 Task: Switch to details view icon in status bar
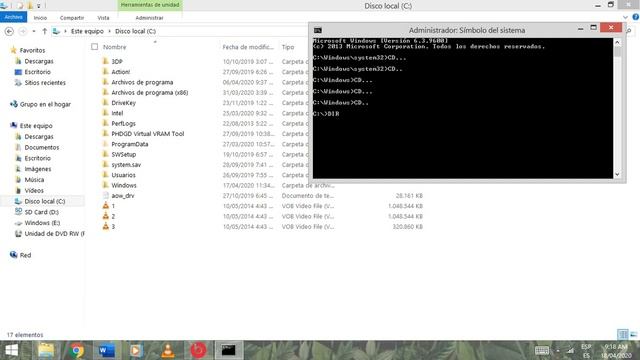click(x=623, y=335)
